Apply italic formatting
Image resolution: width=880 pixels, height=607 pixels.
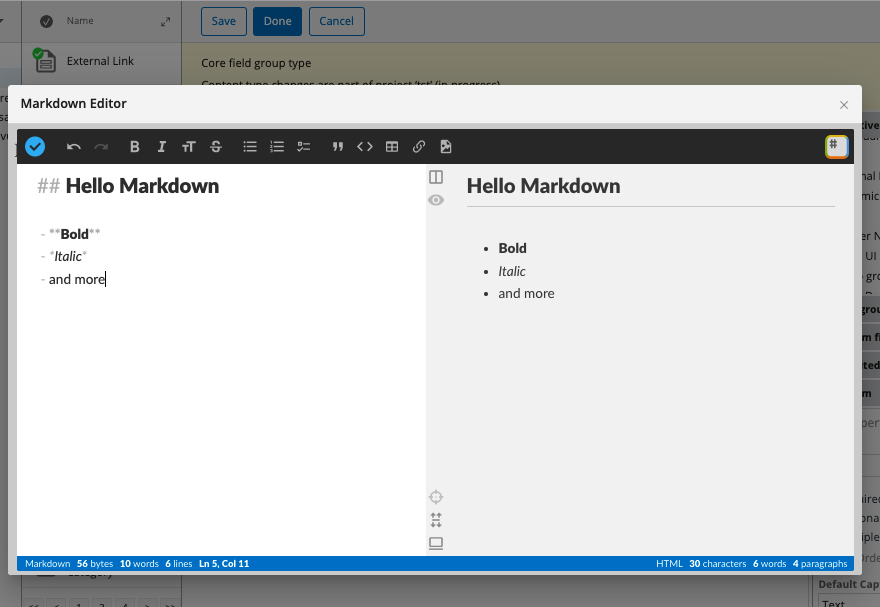pyautogui.click(x=161, y=146)
